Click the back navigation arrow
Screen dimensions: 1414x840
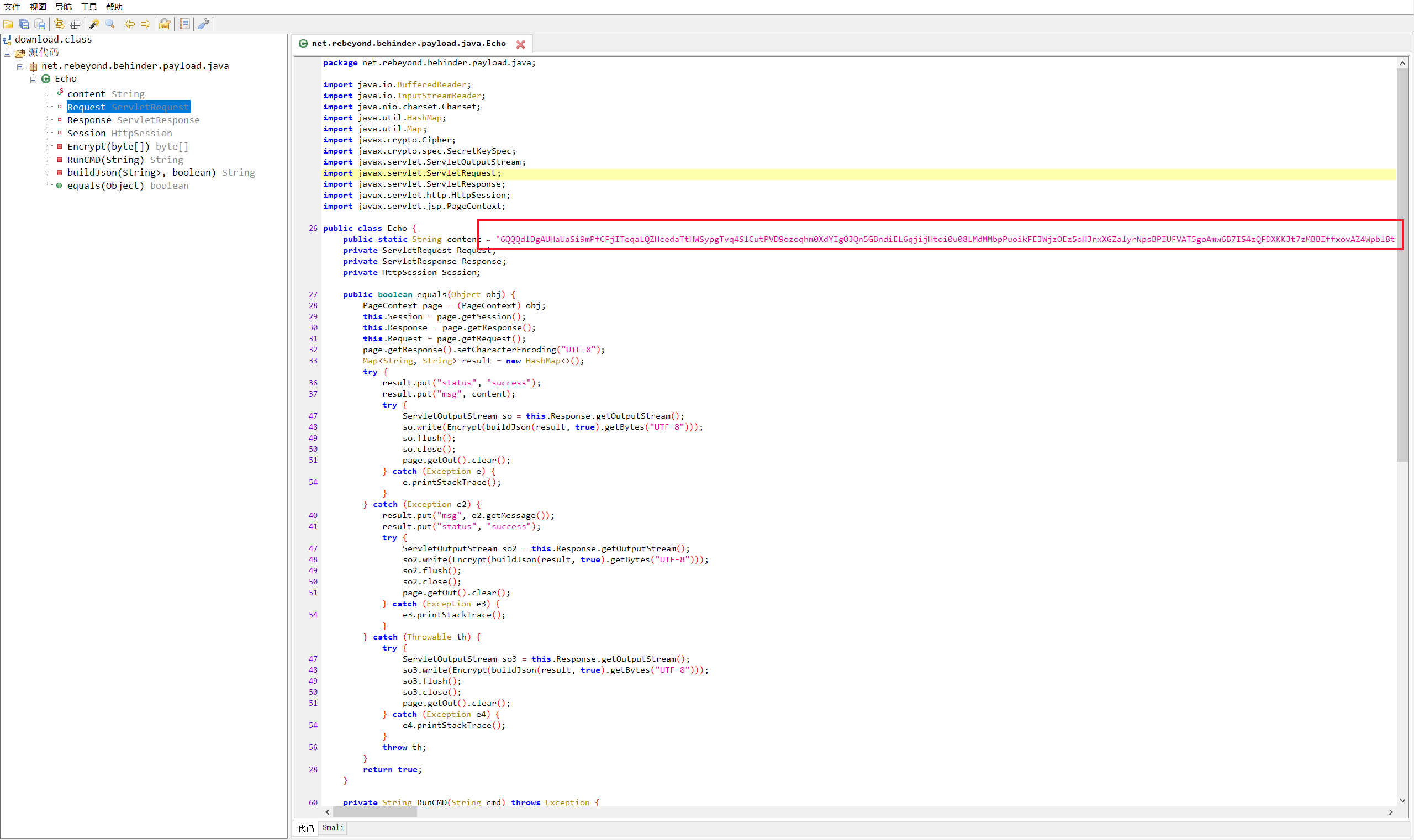[x=130, y=24]
